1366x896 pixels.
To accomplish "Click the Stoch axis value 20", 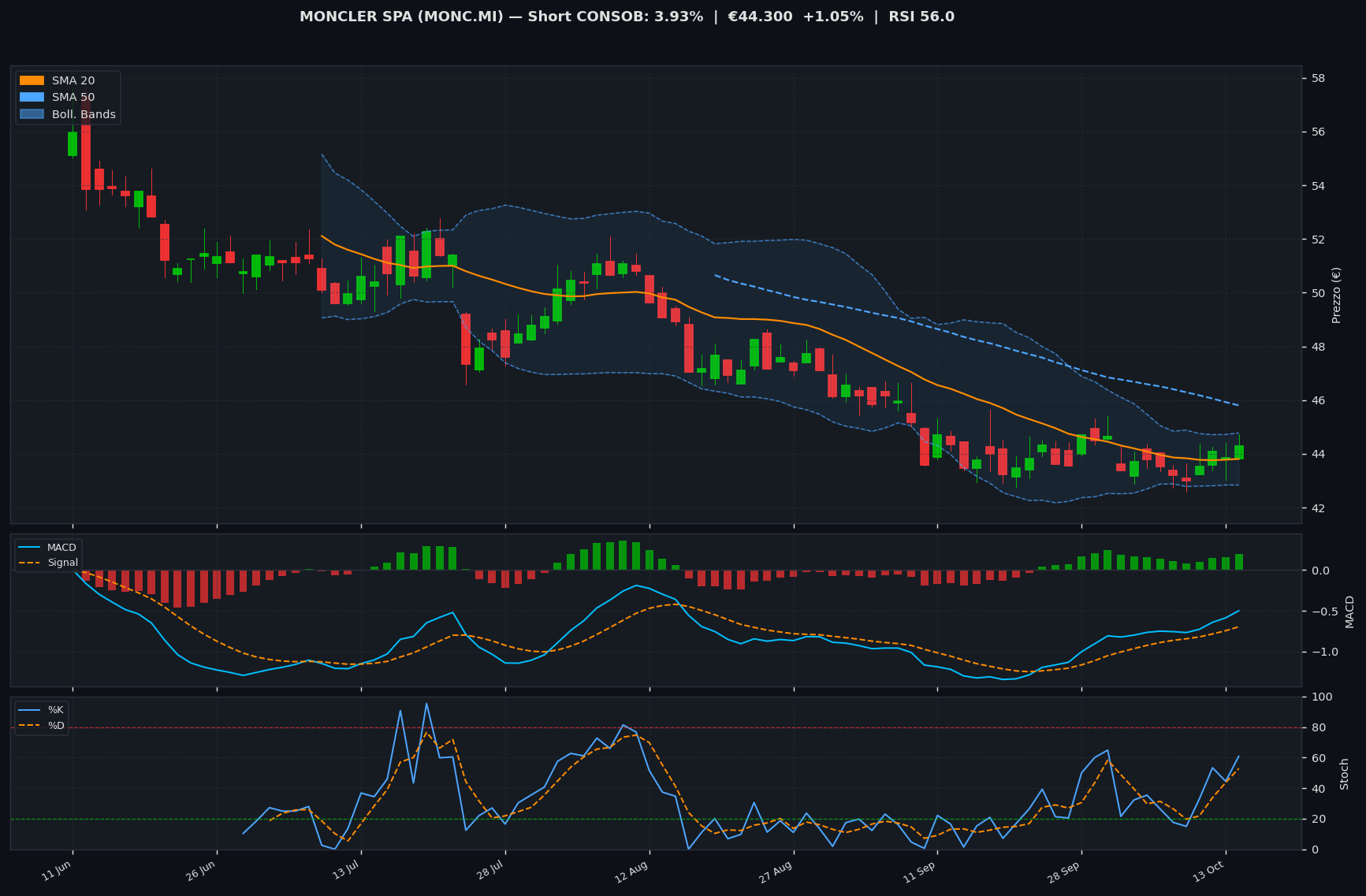I will coord(1318,820).
